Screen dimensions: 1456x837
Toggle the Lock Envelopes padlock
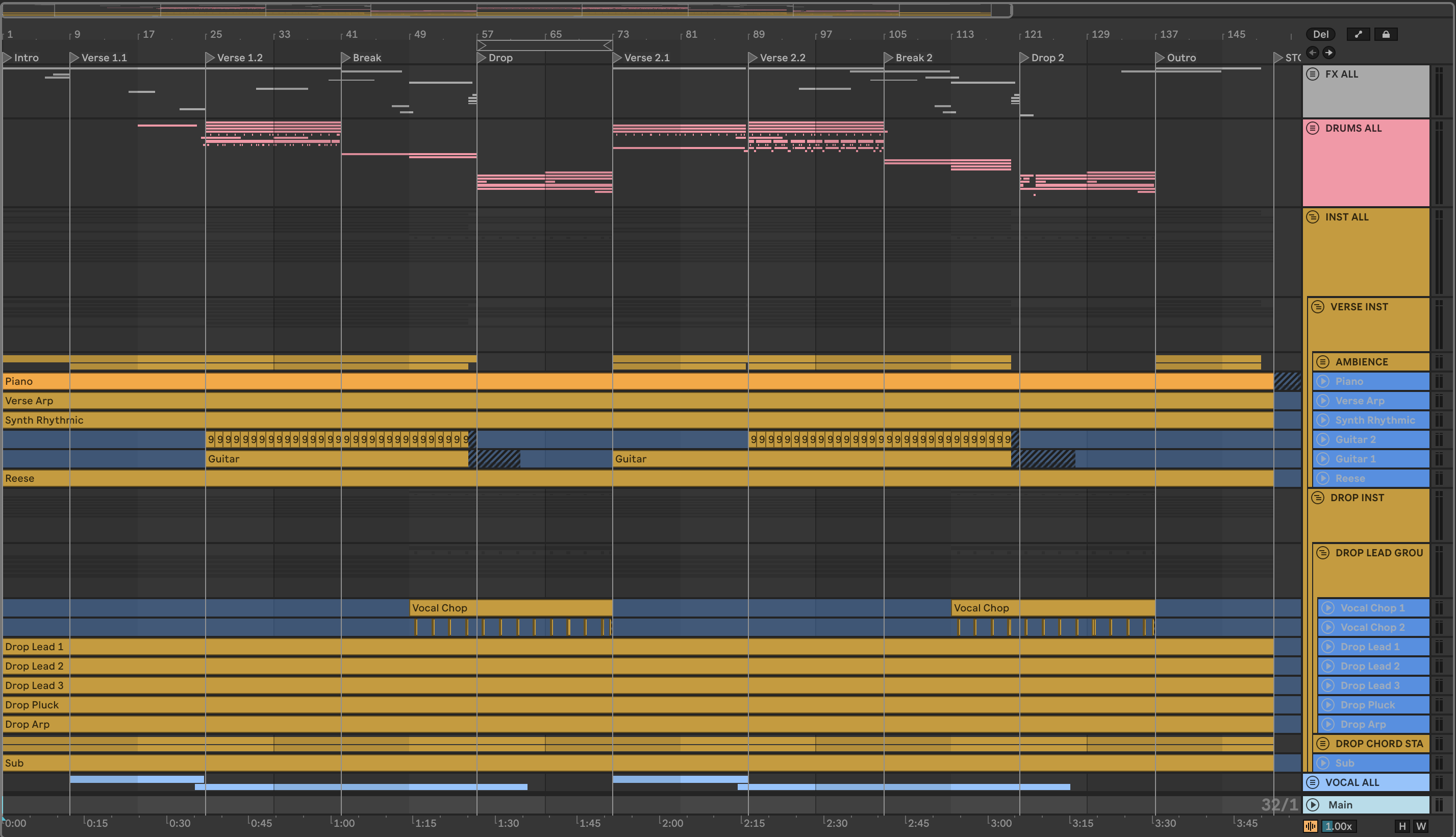click(1386, 35)
